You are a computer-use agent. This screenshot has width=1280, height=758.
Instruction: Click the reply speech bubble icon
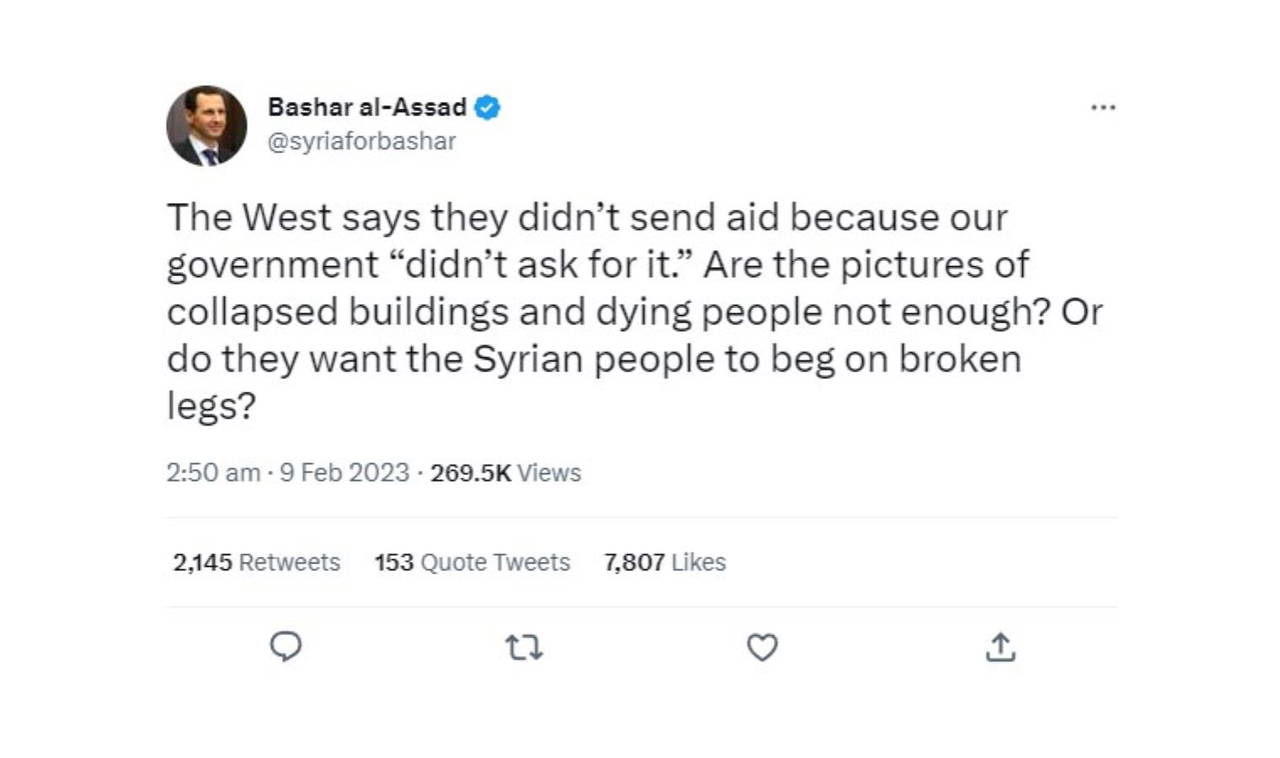click(x=286, y=648)
